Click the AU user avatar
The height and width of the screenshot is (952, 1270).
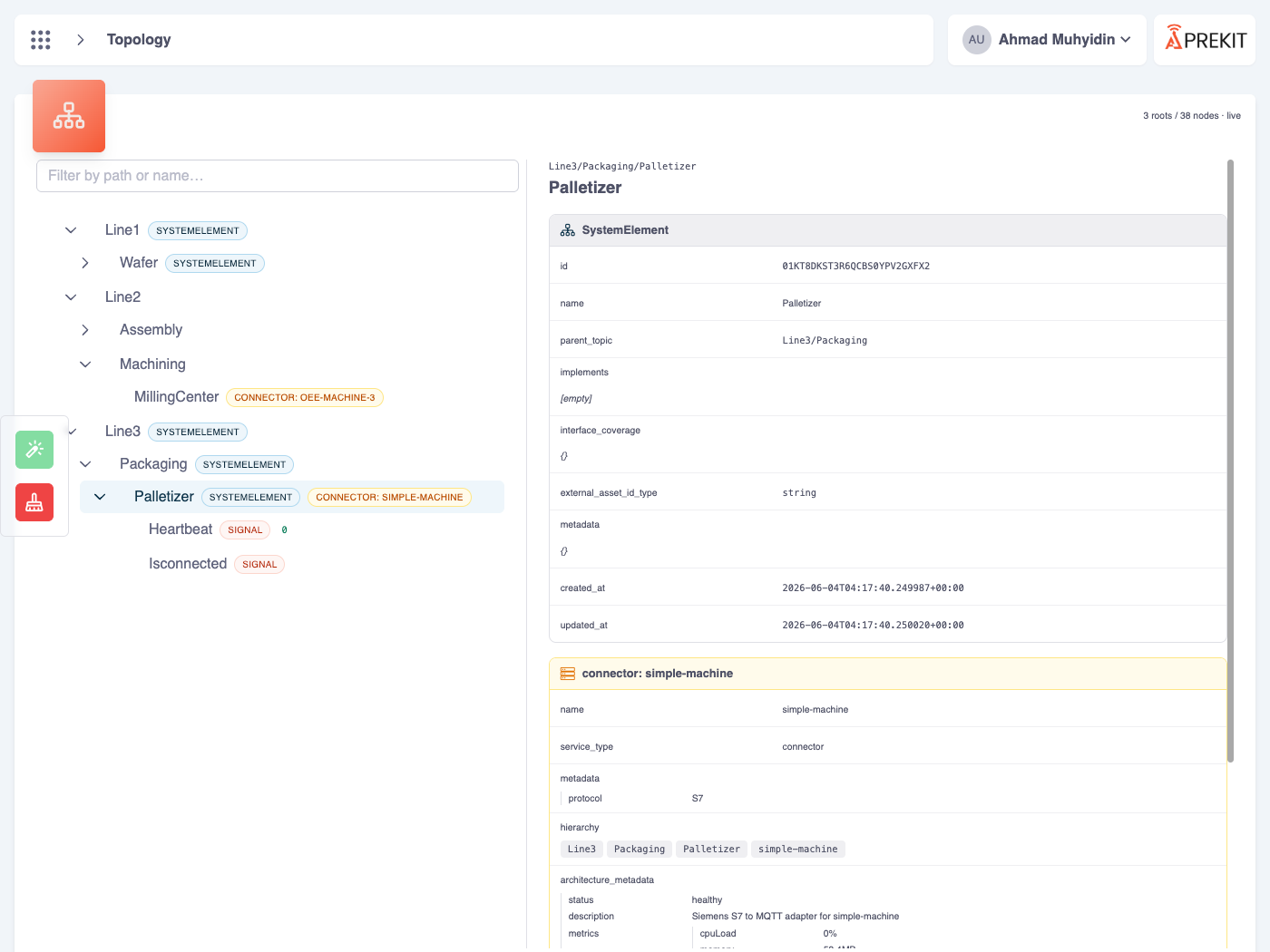[976, 40]
